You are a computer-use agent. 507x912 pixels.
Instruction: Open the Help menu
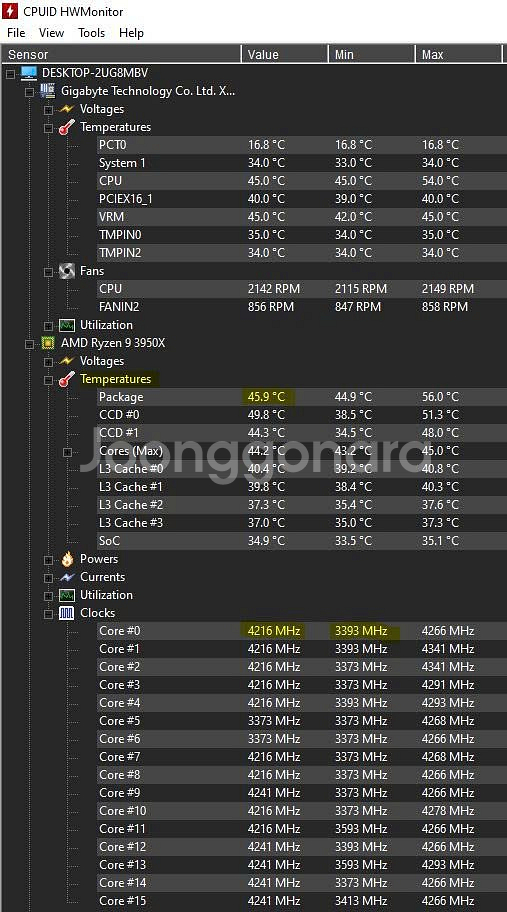click(131, 33)
